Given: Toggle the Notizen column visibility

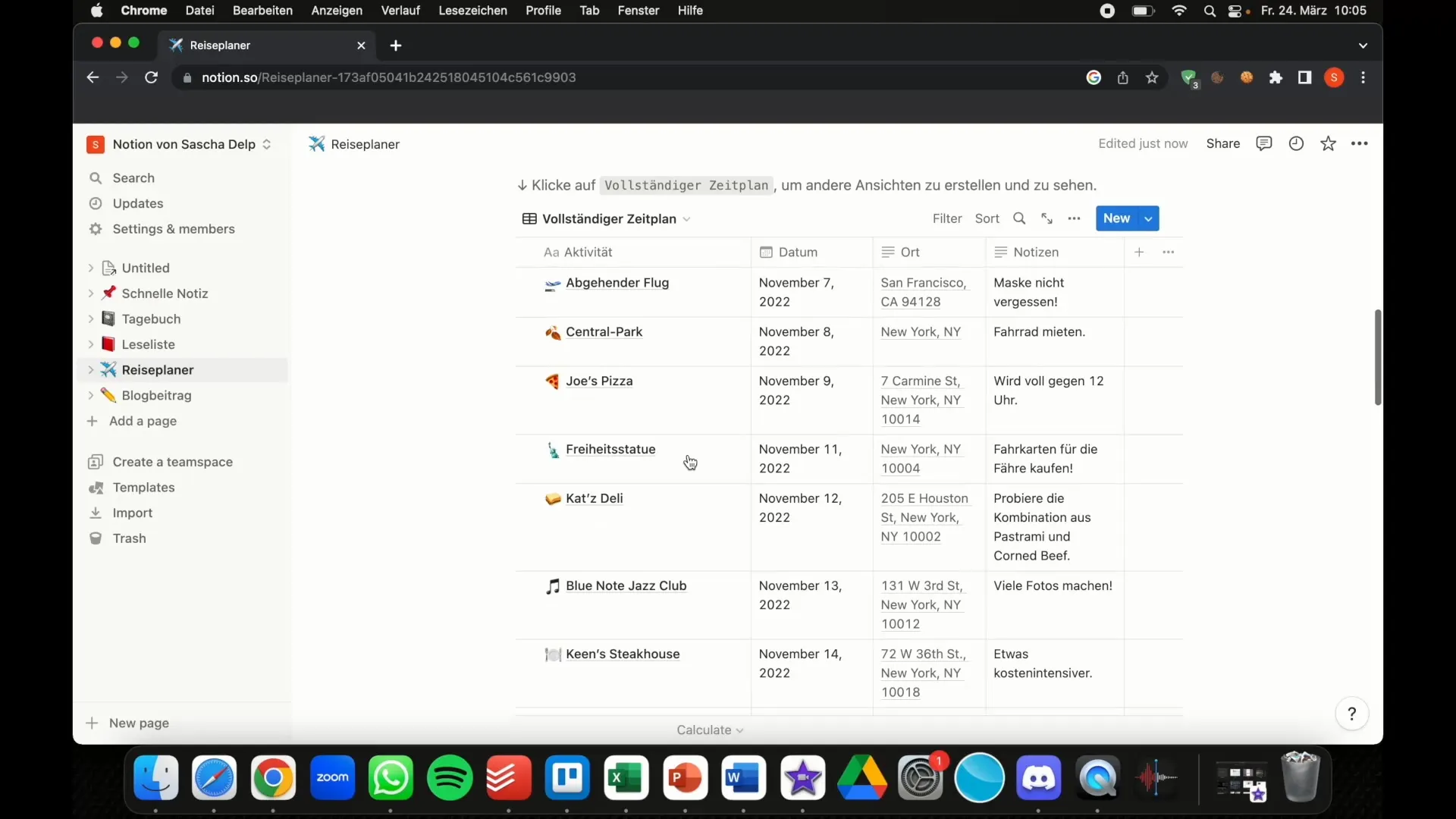Looking at the screenshot, I should pos(1035,251).
